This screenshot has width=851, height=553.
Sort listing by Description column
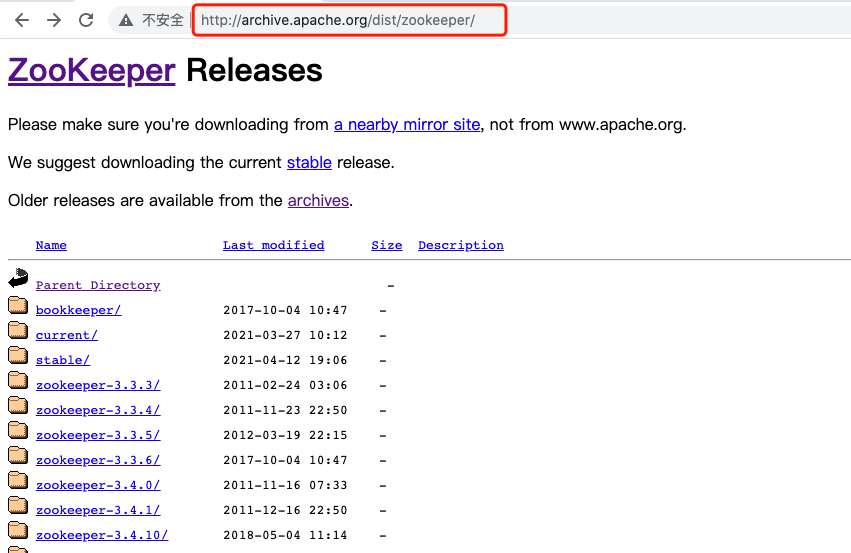(461, 245)
